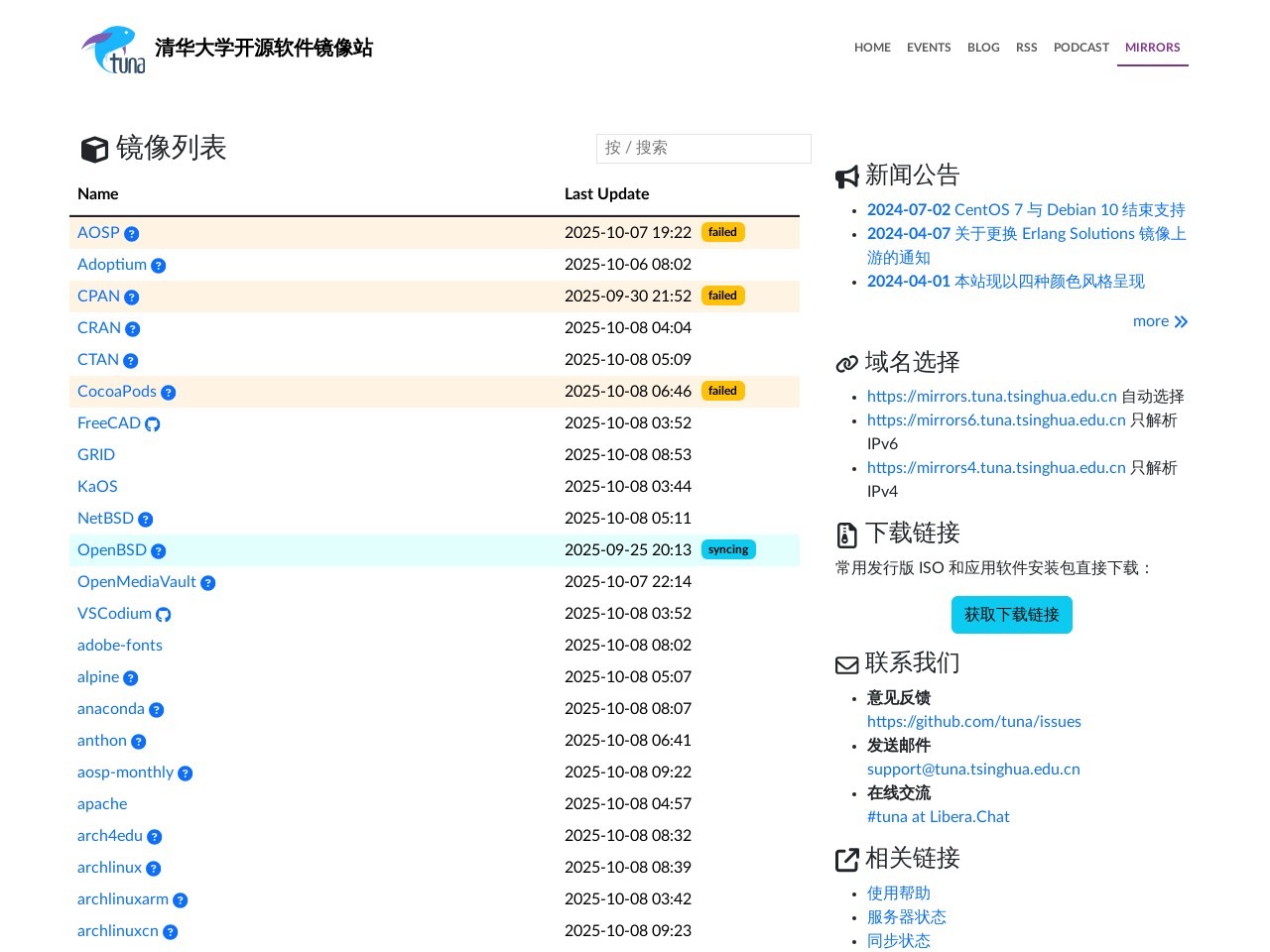Viewport: 1270px width, 952px height.
Task: Open help icon next to CocoaPods
Action: coord(169,393)
